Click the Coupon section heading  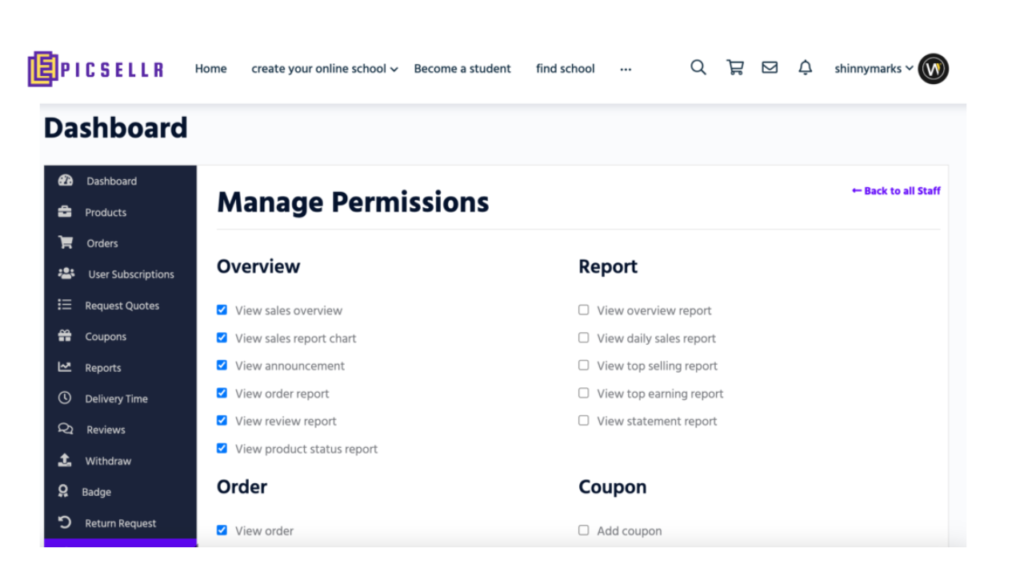pyautogui.click(x=612, y=487)
